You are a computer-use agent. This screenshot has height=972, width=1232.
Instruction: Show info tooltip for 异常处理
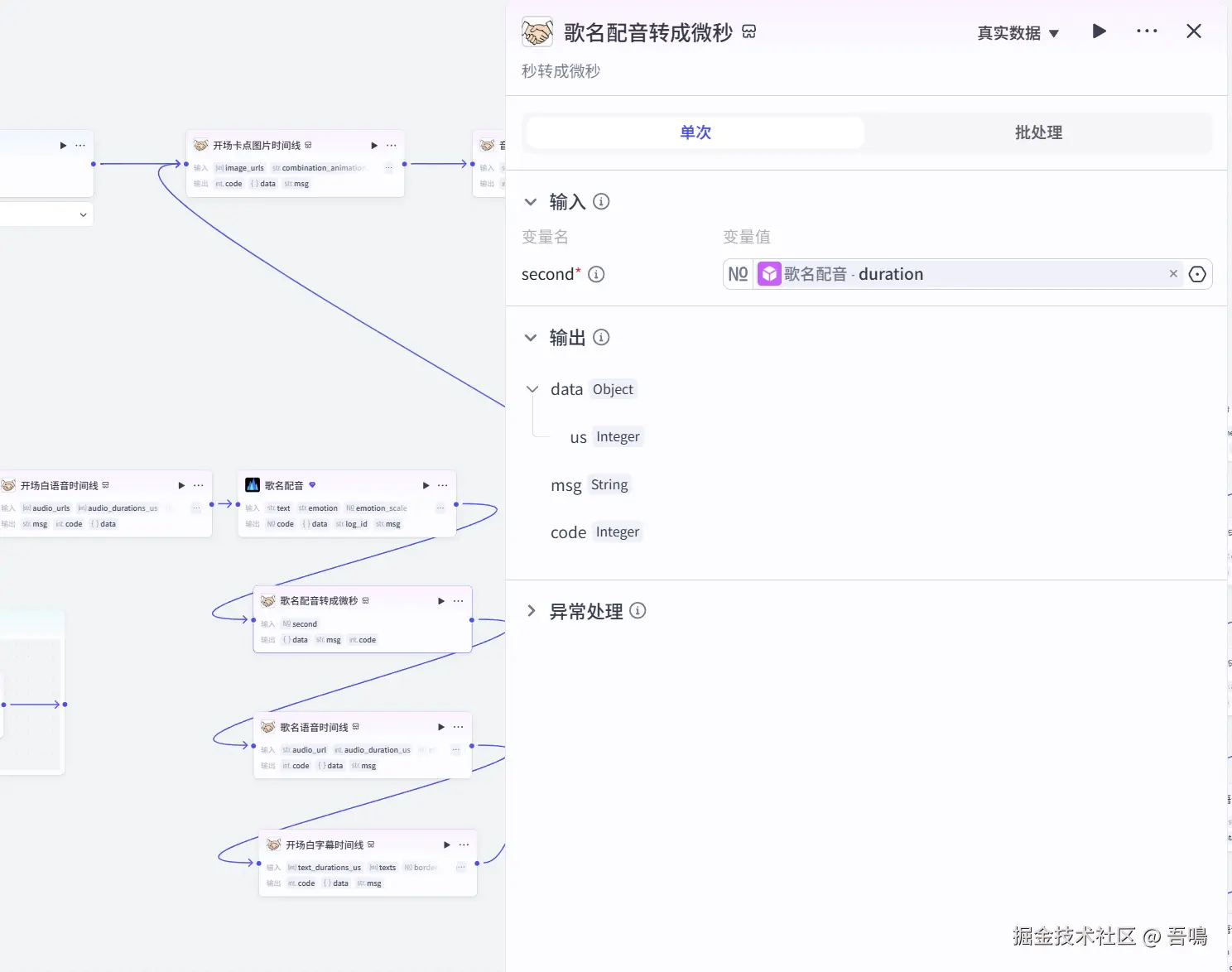click(x=638, y=610)
